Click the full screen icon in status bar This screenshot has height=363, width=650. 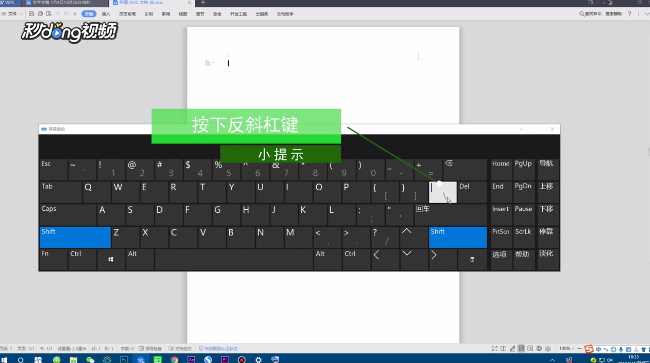495,349
